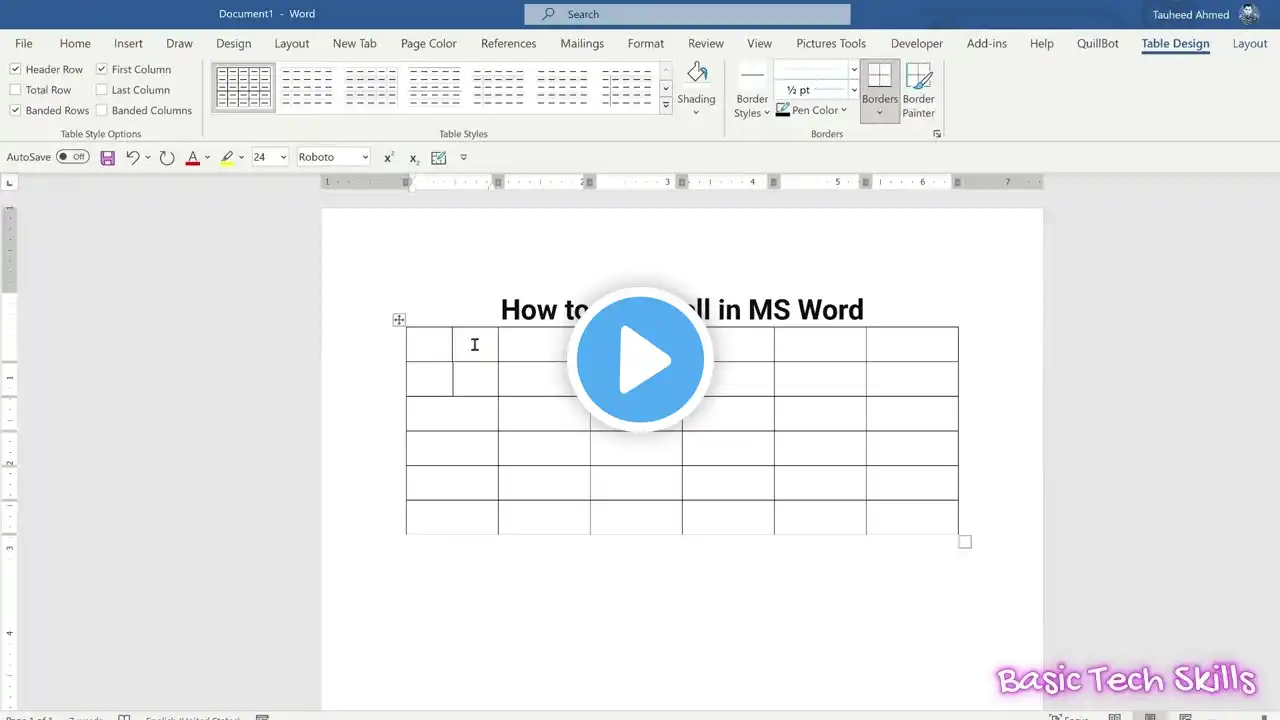Open the Shading dropdown arrow
Screen dimensions: 1280x720
(696, 112)
